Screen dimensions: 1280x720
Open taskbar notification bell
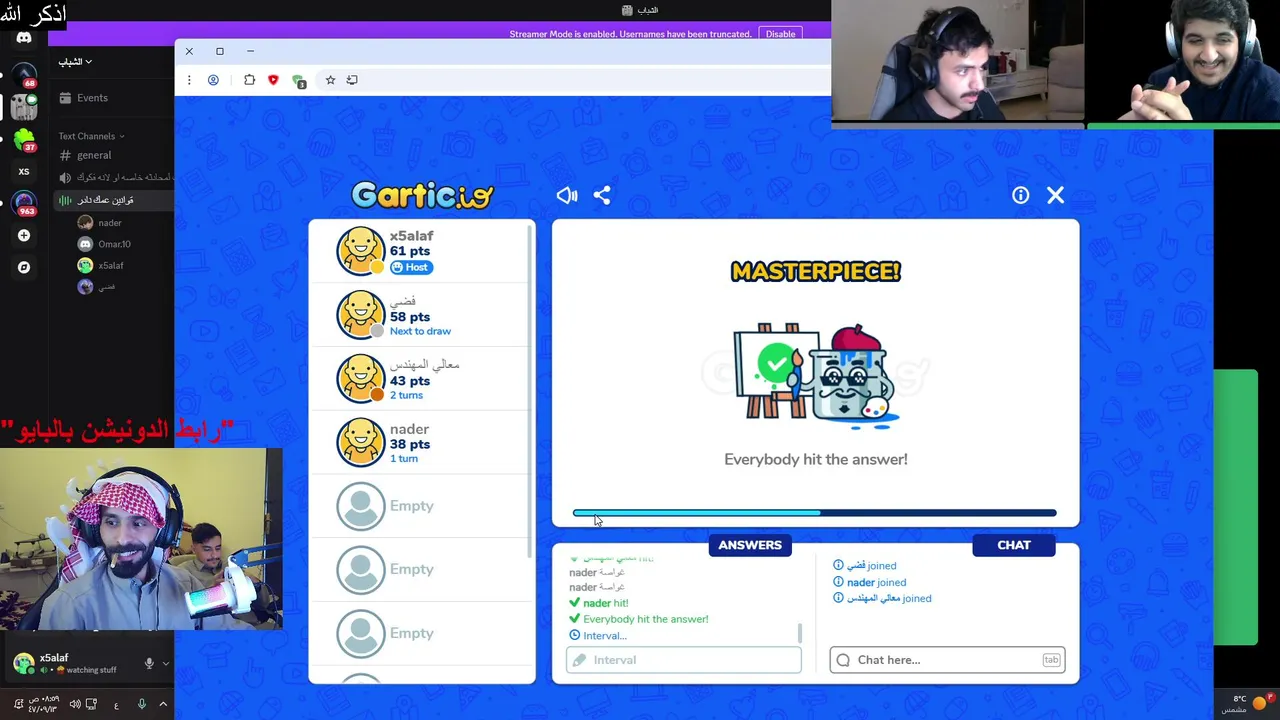18,704
